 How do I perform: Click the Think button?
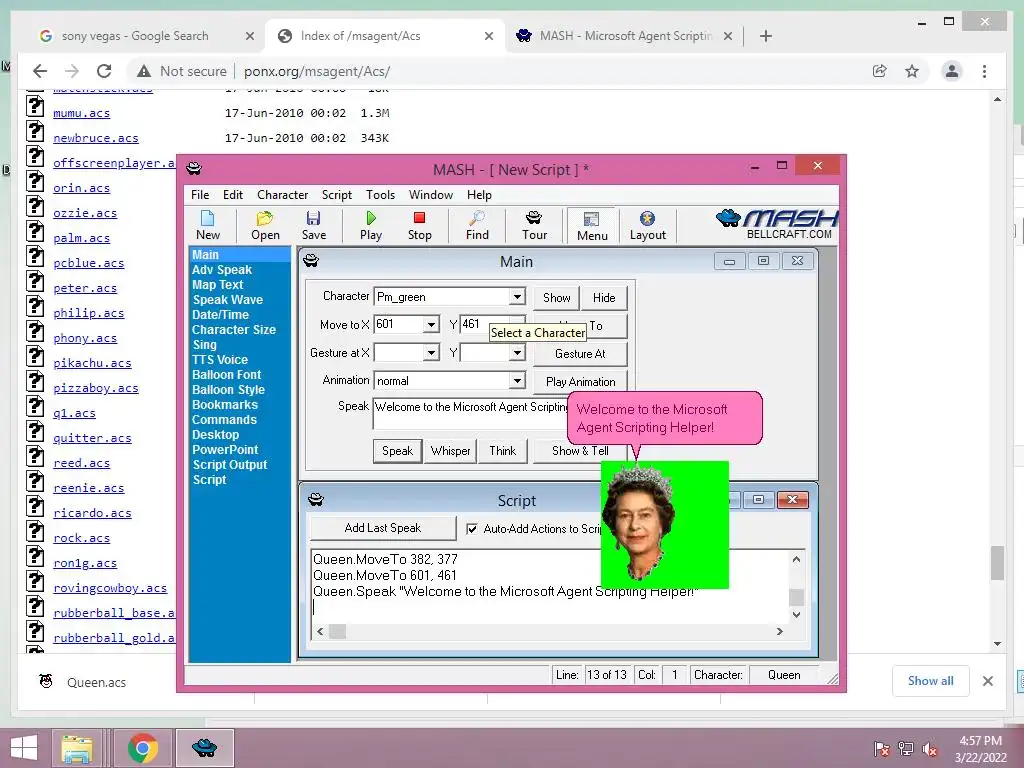pyautogui.click(x=502, y=451)
